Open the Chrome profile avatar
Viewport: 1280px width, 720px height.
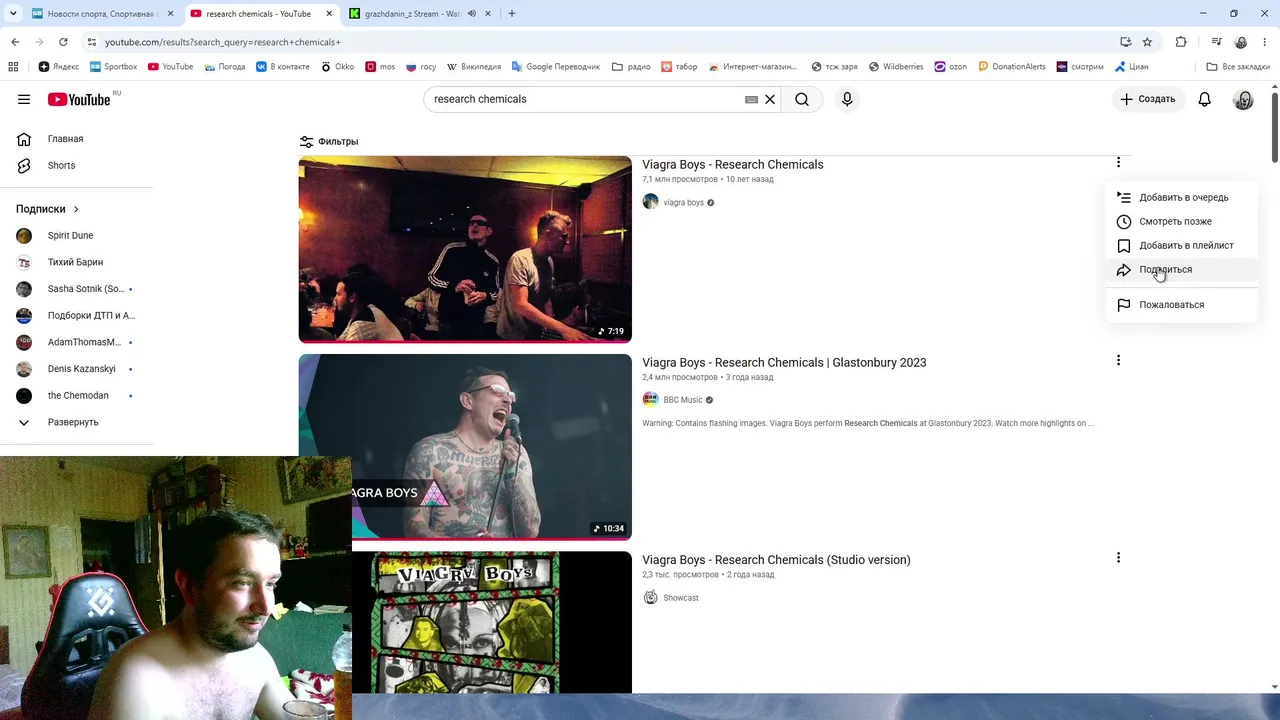[1241, 42]
